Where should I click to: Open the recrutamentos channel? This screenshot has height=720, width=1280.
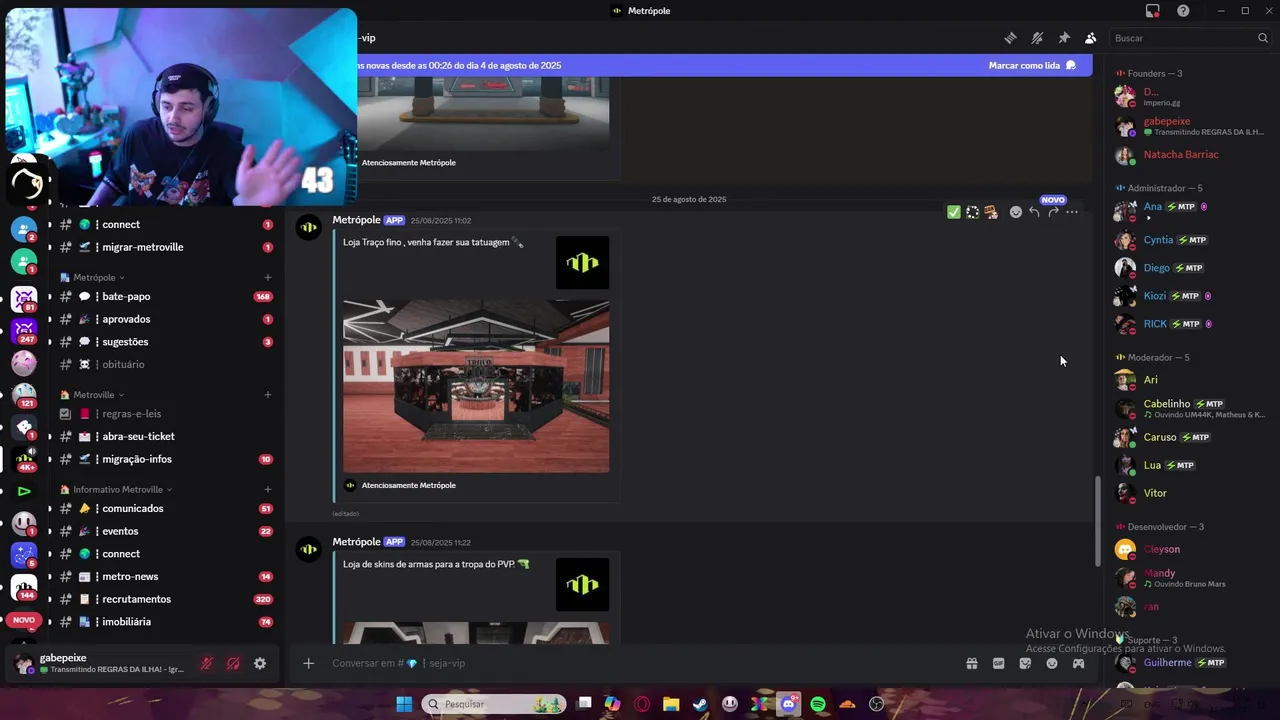(x=165, y=599)
